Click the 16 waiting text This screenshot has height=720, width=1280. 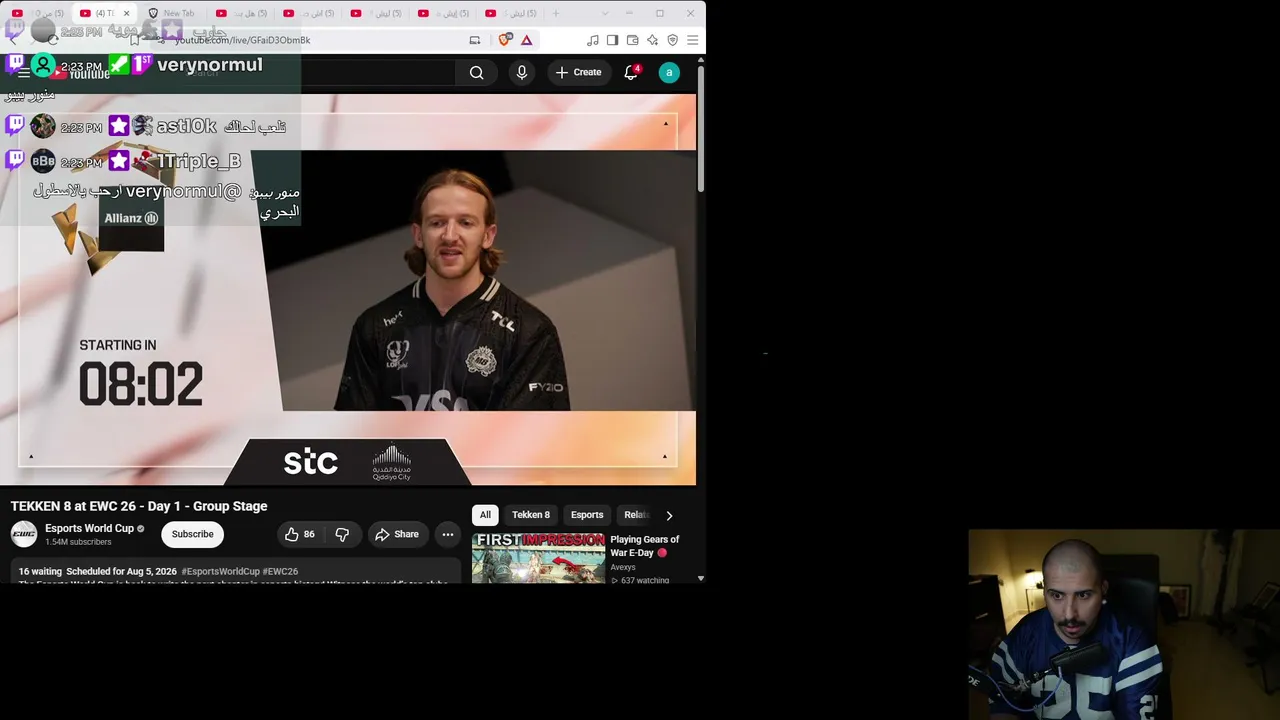[40, 572]
